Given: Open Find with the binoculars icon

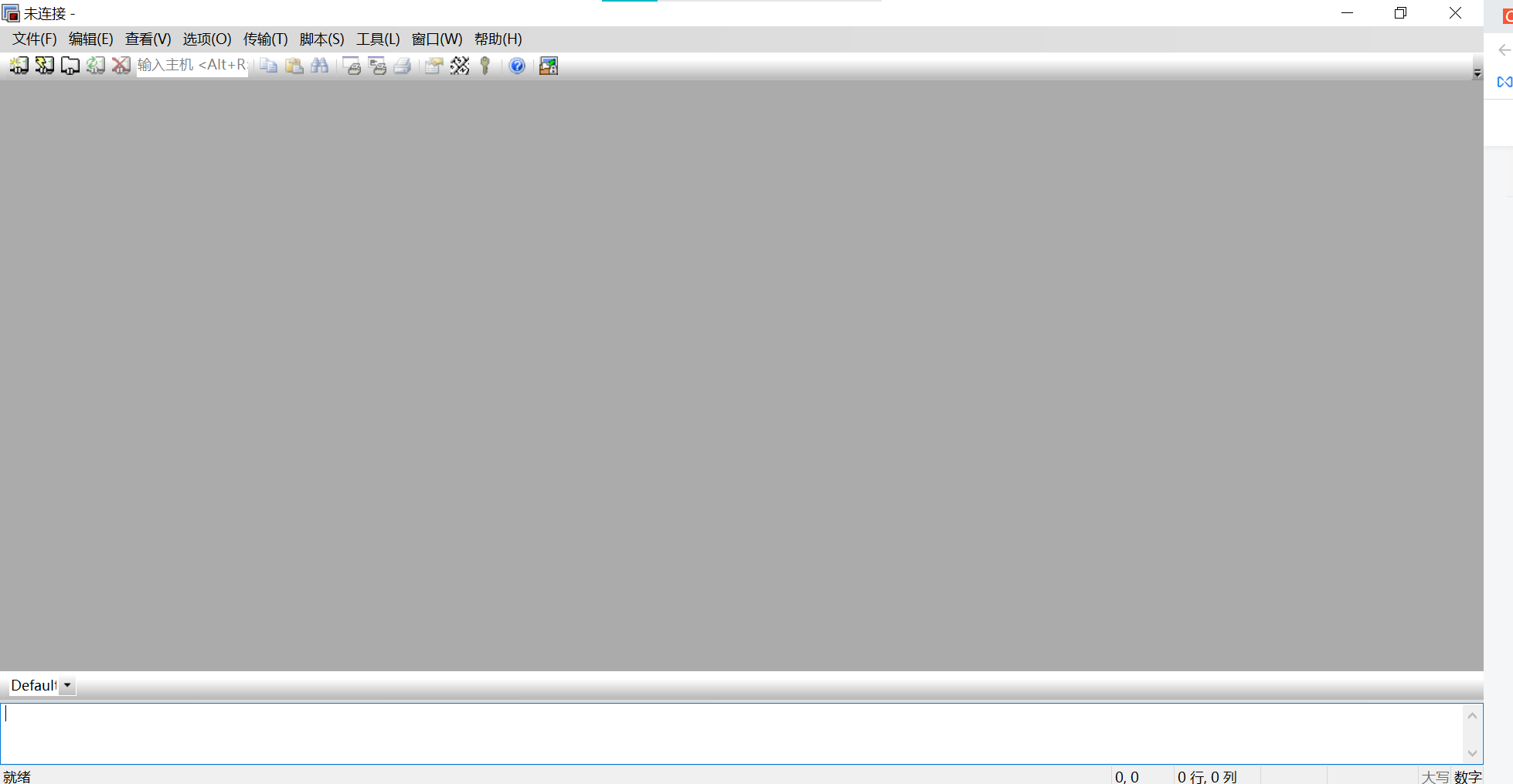Looking at the screenshot, I should 320,66.
